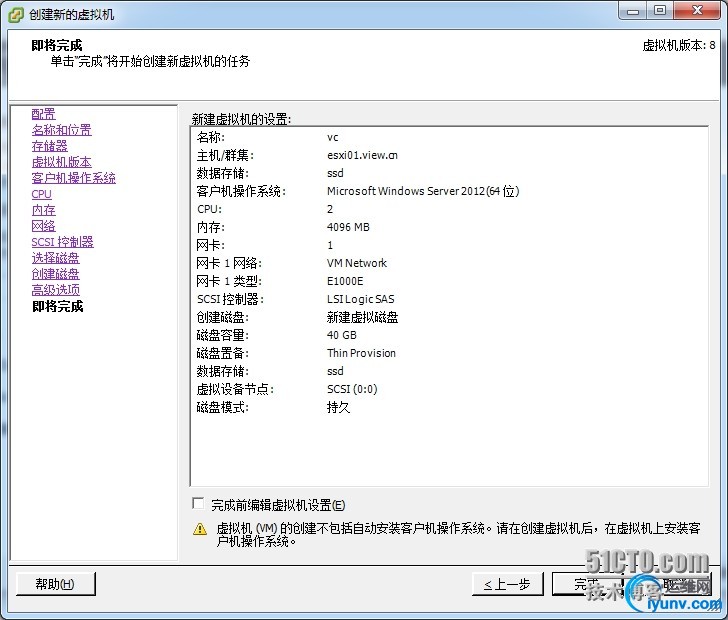Maximize the wizard window
Screen dimensions: 728x620
660,11
